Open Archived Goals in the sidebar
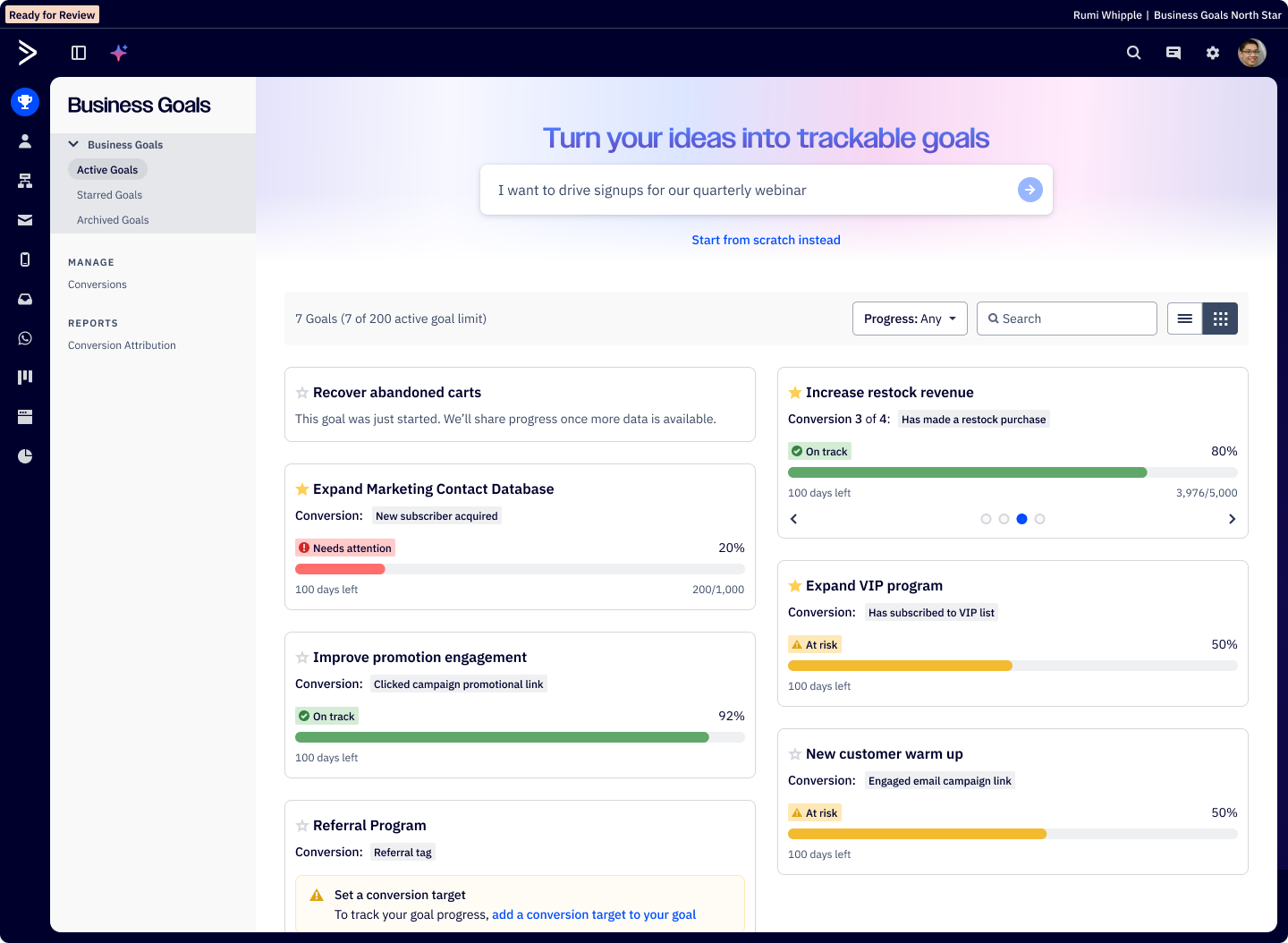1288x943 pixels. coord(113,220)
